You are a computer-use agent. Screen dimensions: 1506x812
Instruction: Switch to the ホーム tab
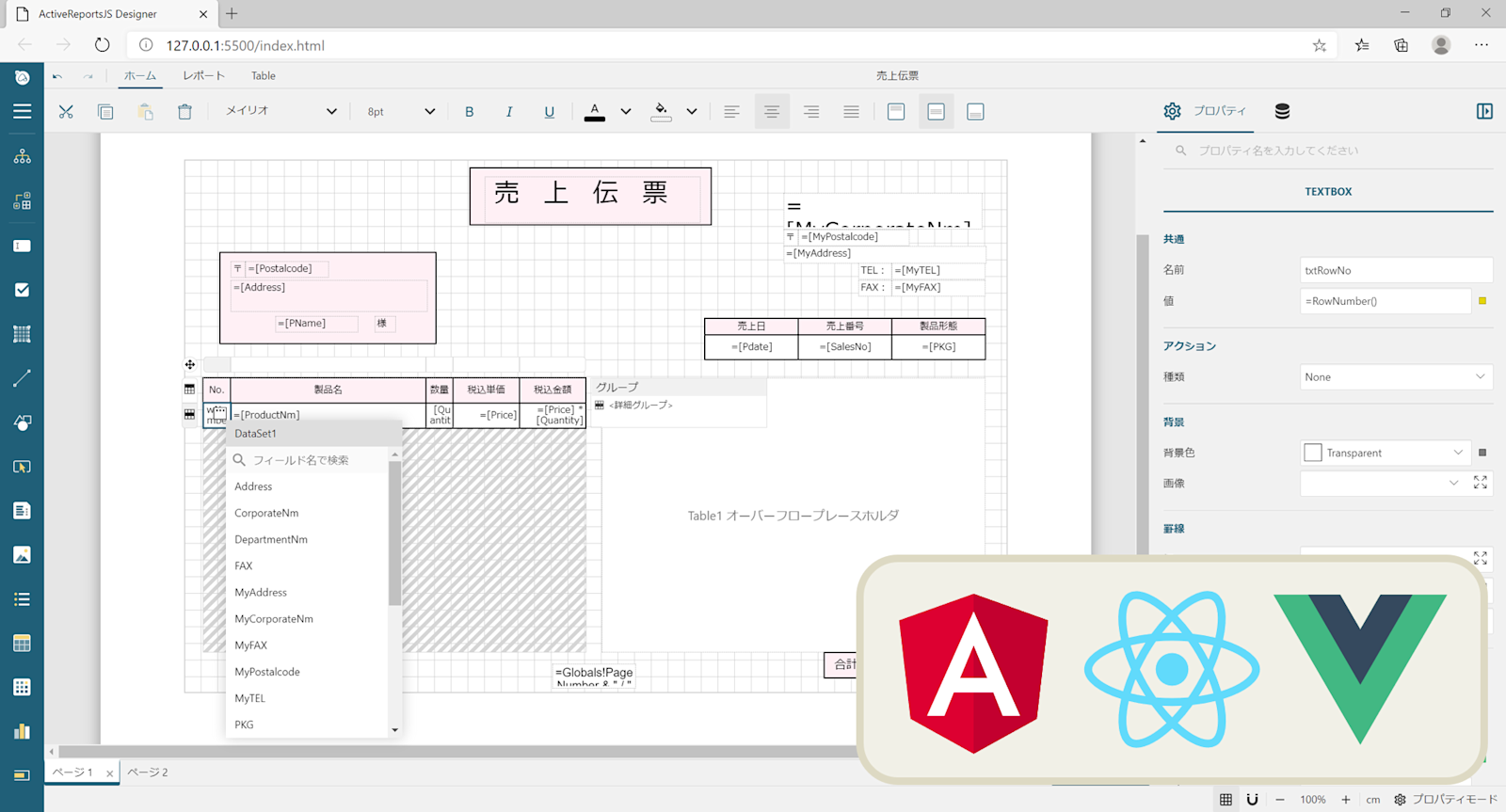[140, 76]
